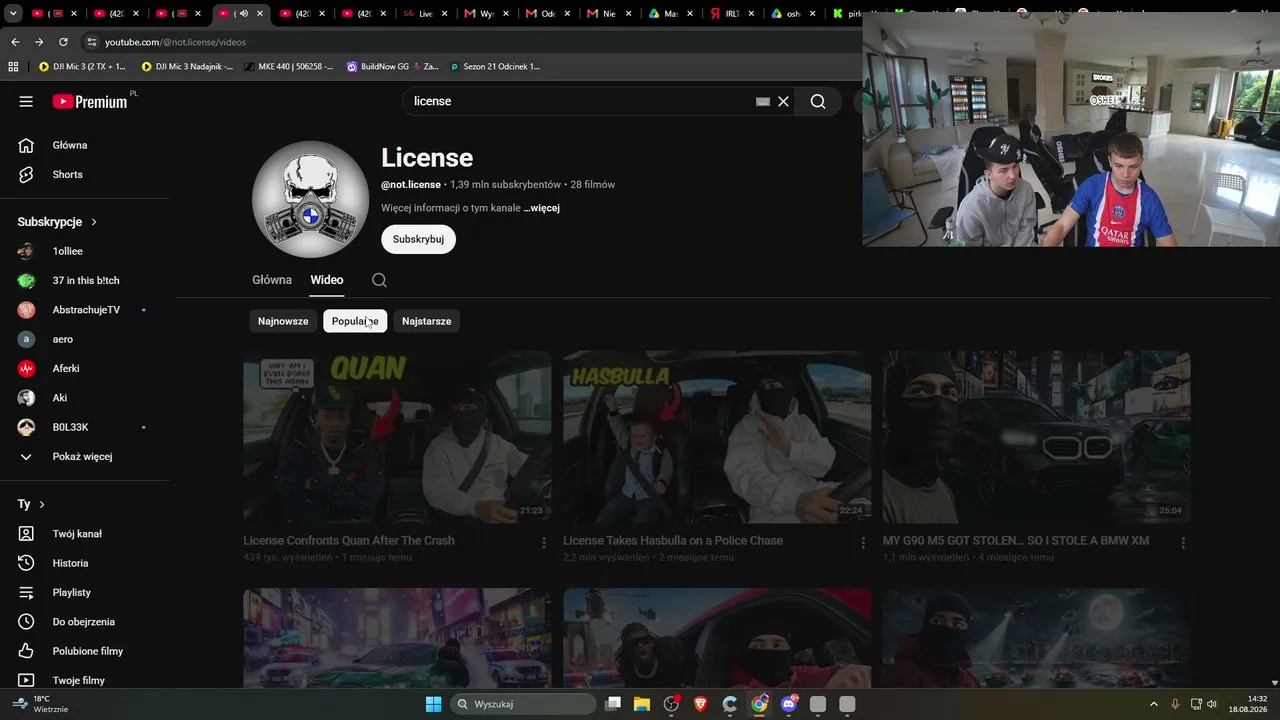Viewport: 1280px width, 720px height.
Task: Click the magnifier search button beside the search box
Action: tap(818, 101)
